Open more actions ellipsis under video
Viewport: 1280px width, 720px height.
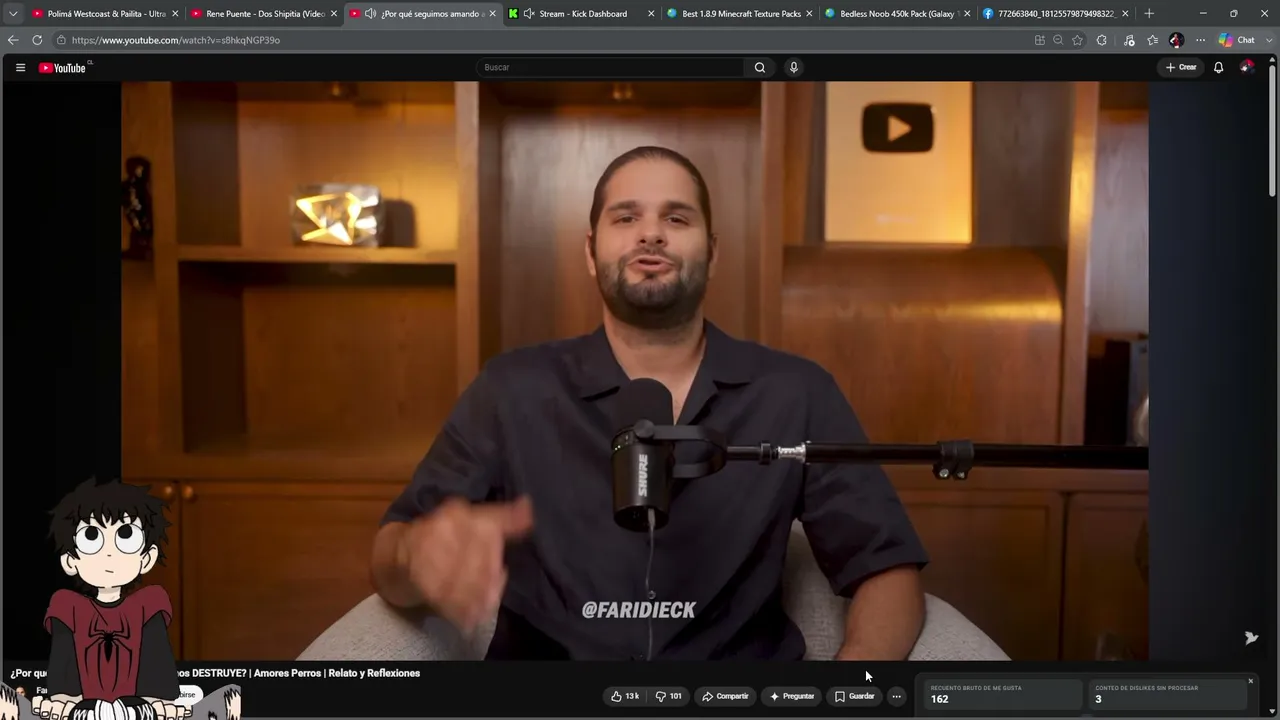click(x=896, y=696)
